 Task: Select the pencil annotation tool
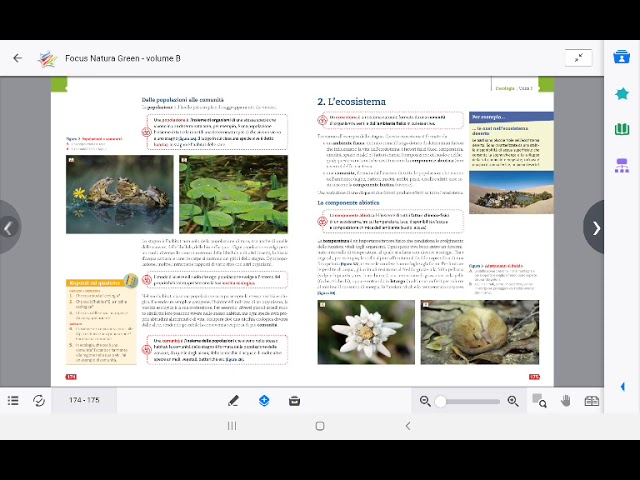pos(233,401)
